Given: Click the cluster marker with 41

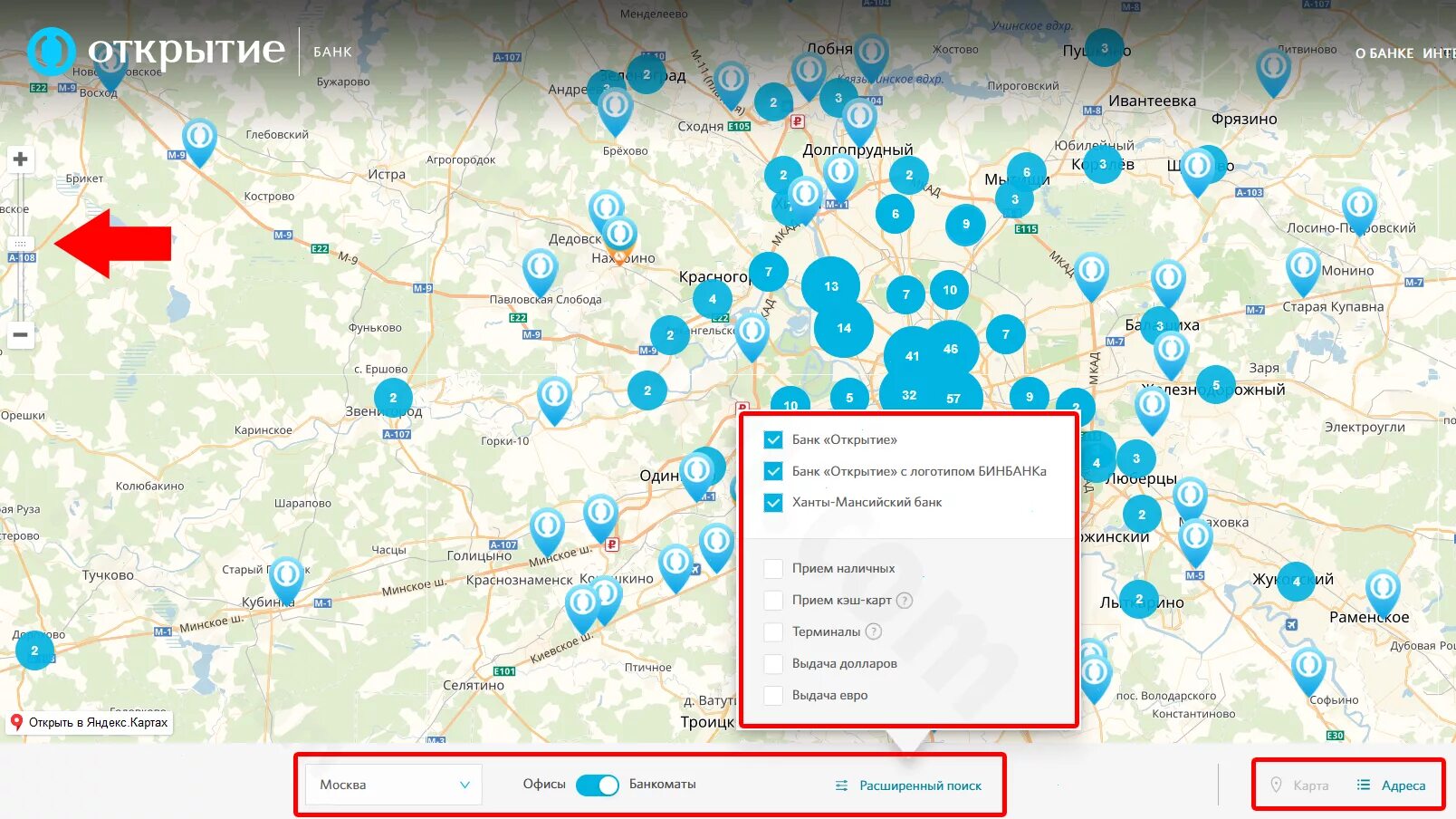Looking at the screenshot, I should [912, 356].
